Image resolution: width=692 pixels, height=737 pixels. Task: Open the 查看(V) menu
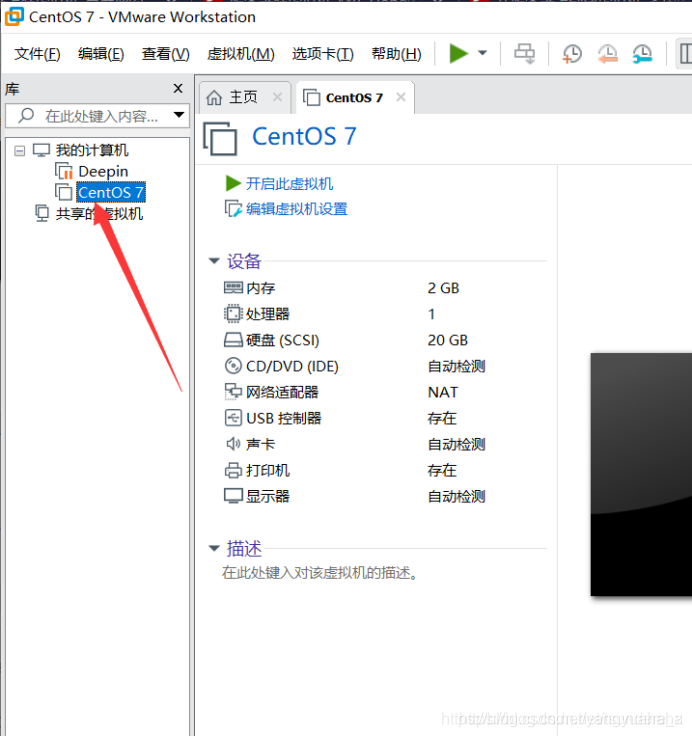coord(165,54)
